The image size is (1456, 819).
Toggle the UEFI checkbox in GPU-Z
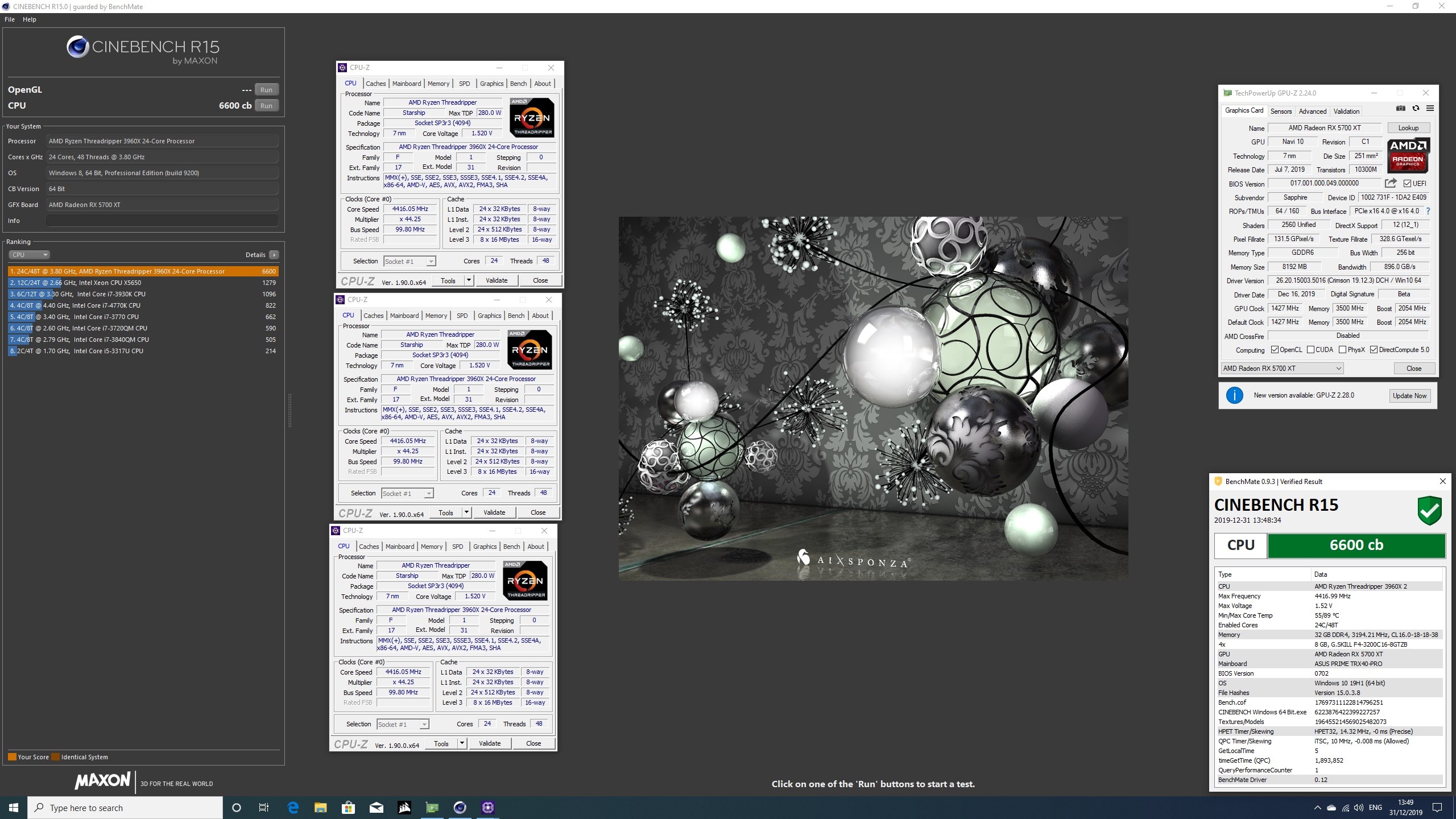pos(1408,183)
